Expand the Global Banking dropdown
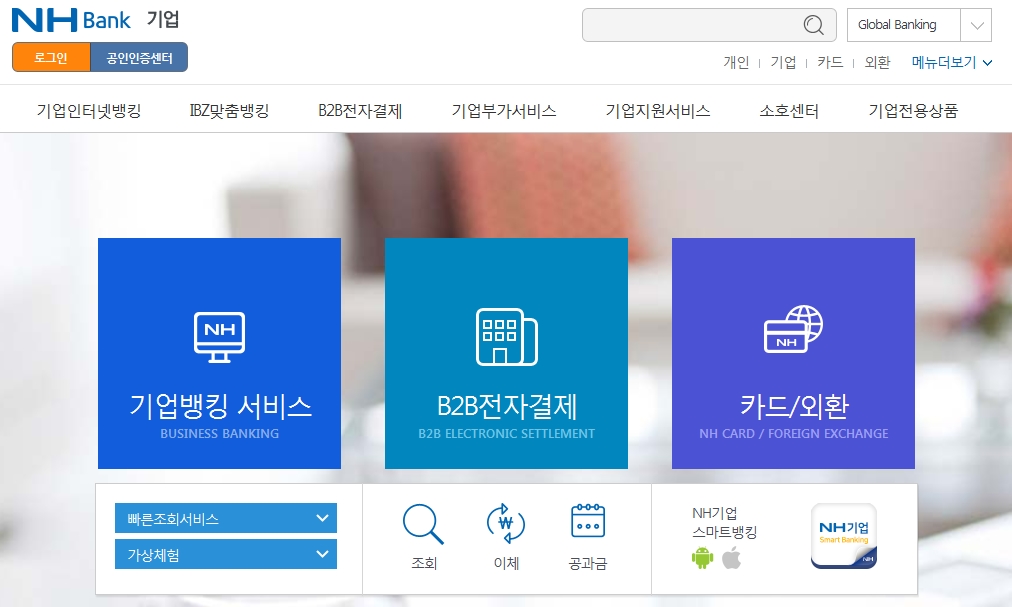This screenshot has width=1012, height=607. [x=919, y=25]
